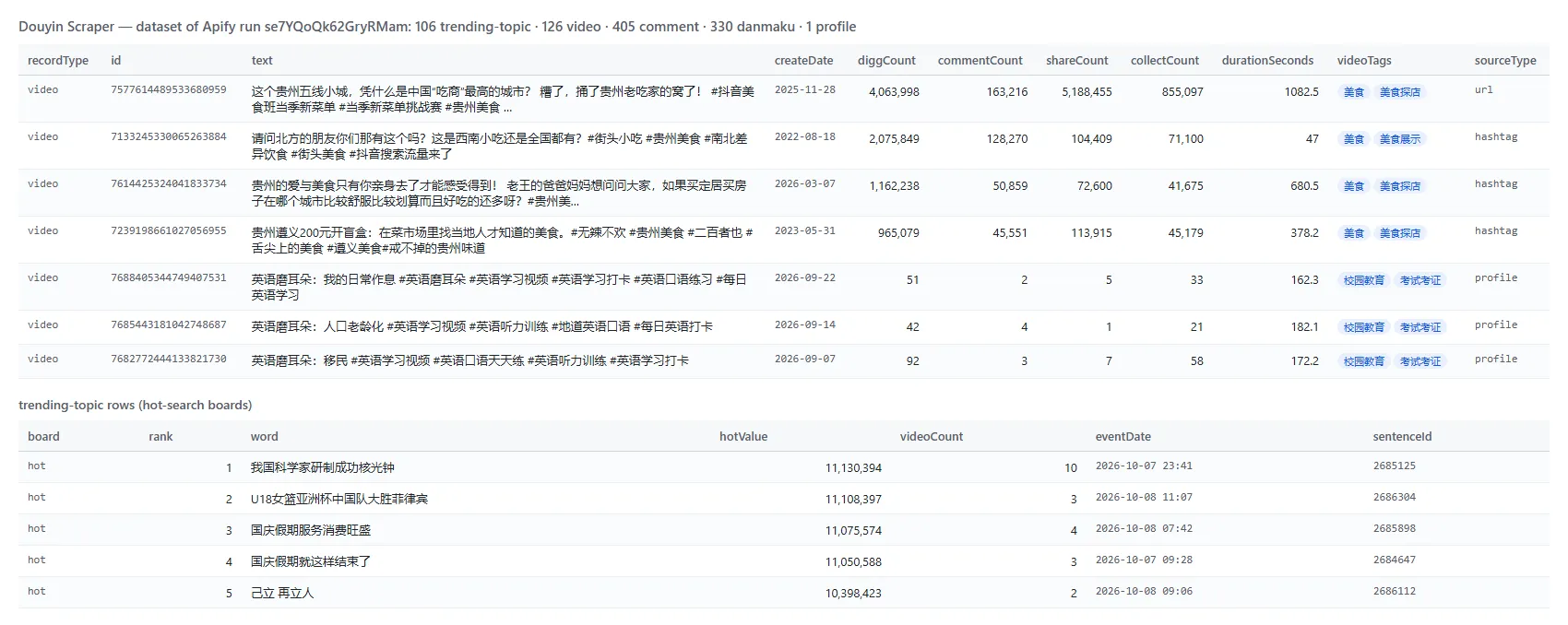The width and height of the screenshot is (1568, 625).
Task: Select video id 7577614489533680959
Action: tap(168, 90)
